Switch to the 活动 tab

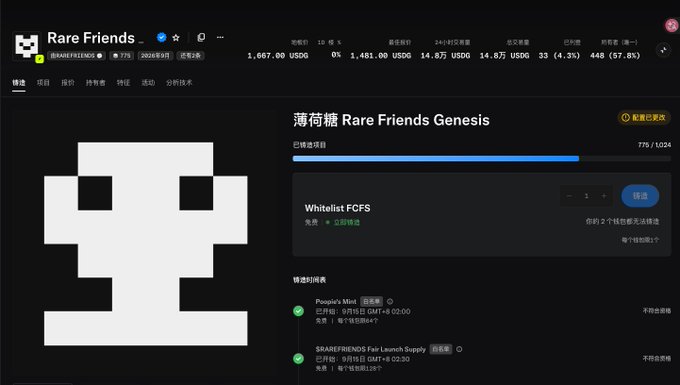148,82
